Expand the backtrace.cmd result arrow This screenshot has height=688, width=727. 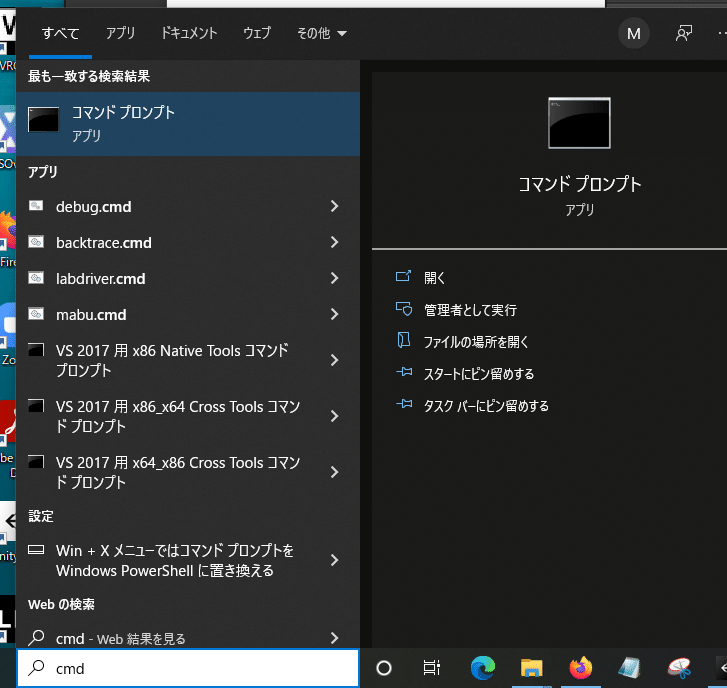[334, 242]
